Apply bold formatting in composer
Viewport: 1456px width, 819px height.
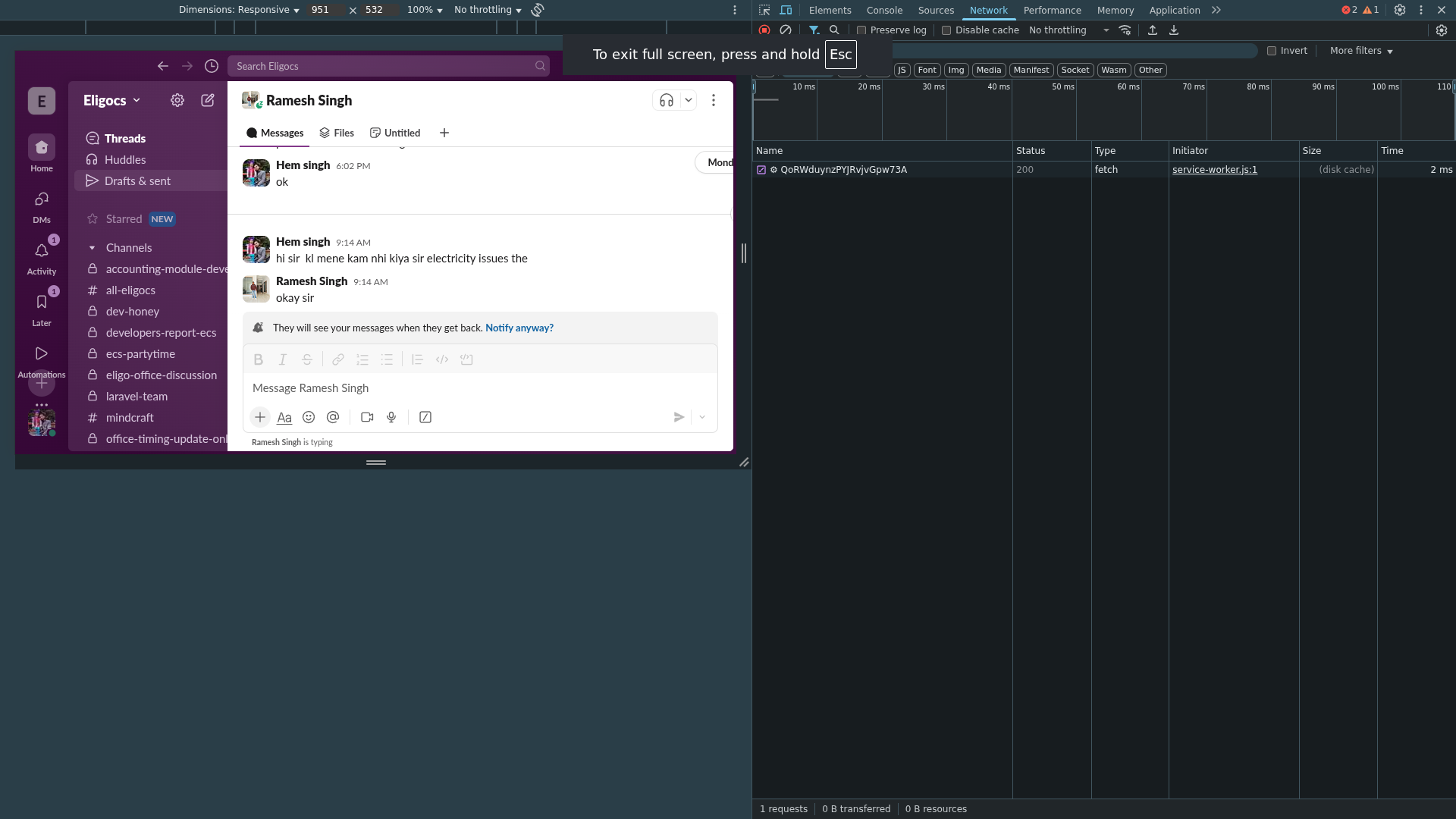coord(259,359)
